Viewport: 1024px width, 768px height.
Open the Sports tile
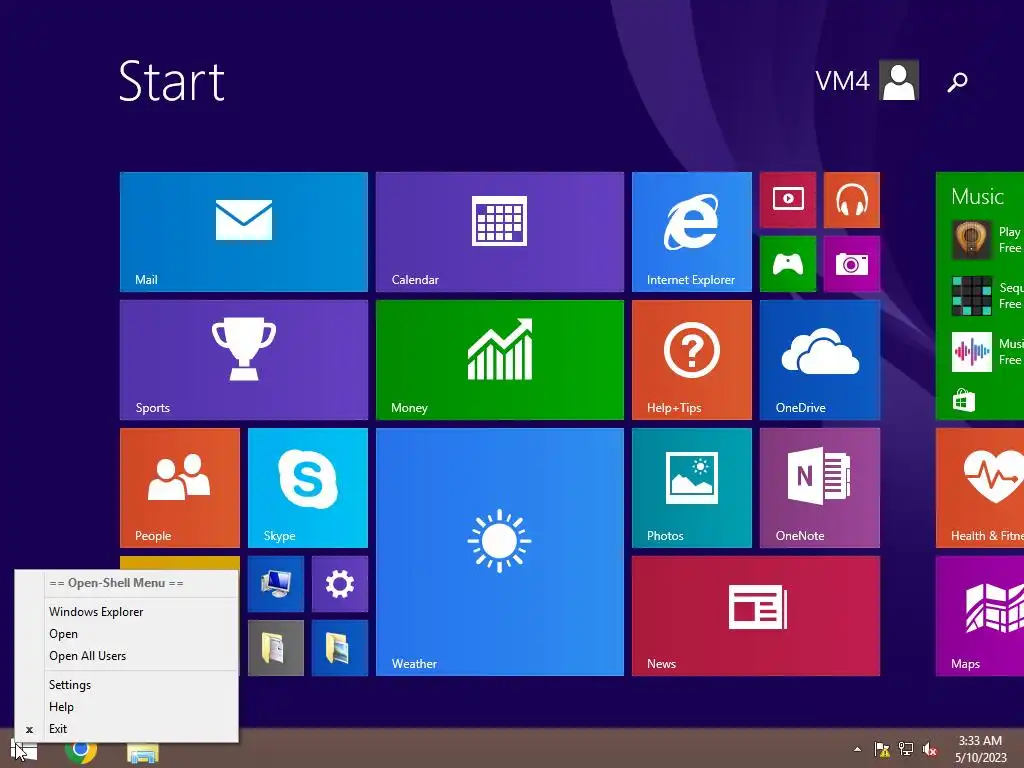(244, 360)
